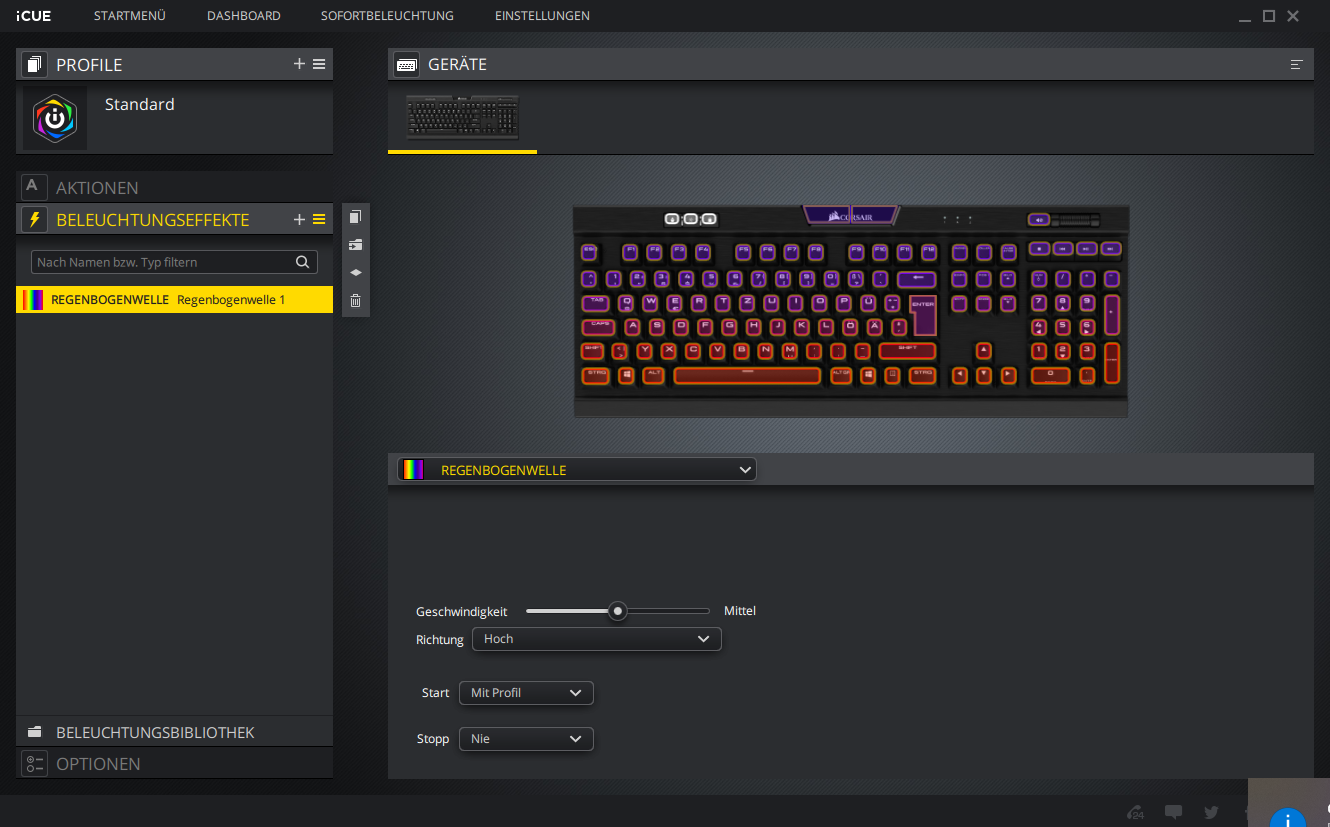Click the numpad 0 key on preview
The width and height of the screenshot is (1330, 827).
[1050, 376]
